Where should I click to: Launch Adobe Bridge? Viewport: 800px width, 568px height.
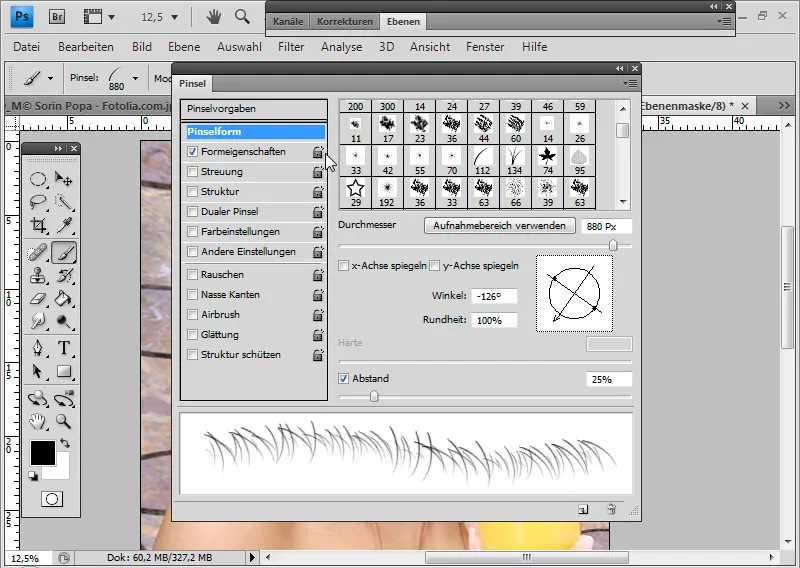57,17
